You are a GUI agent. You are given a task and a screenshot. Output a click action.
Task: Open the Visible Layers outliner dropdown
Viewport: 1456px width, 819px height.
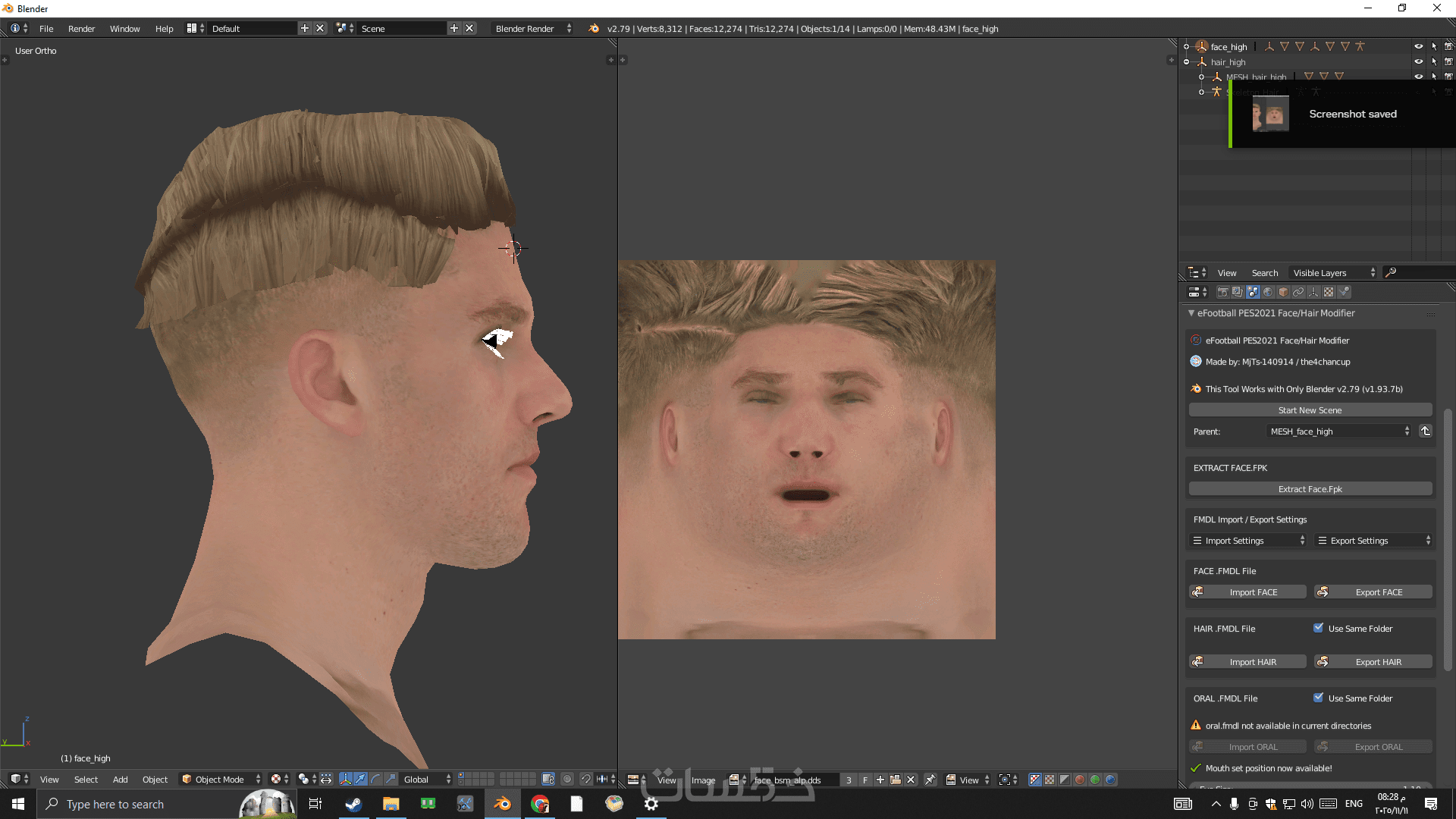pyautogui.click(x=1333, y=273)
